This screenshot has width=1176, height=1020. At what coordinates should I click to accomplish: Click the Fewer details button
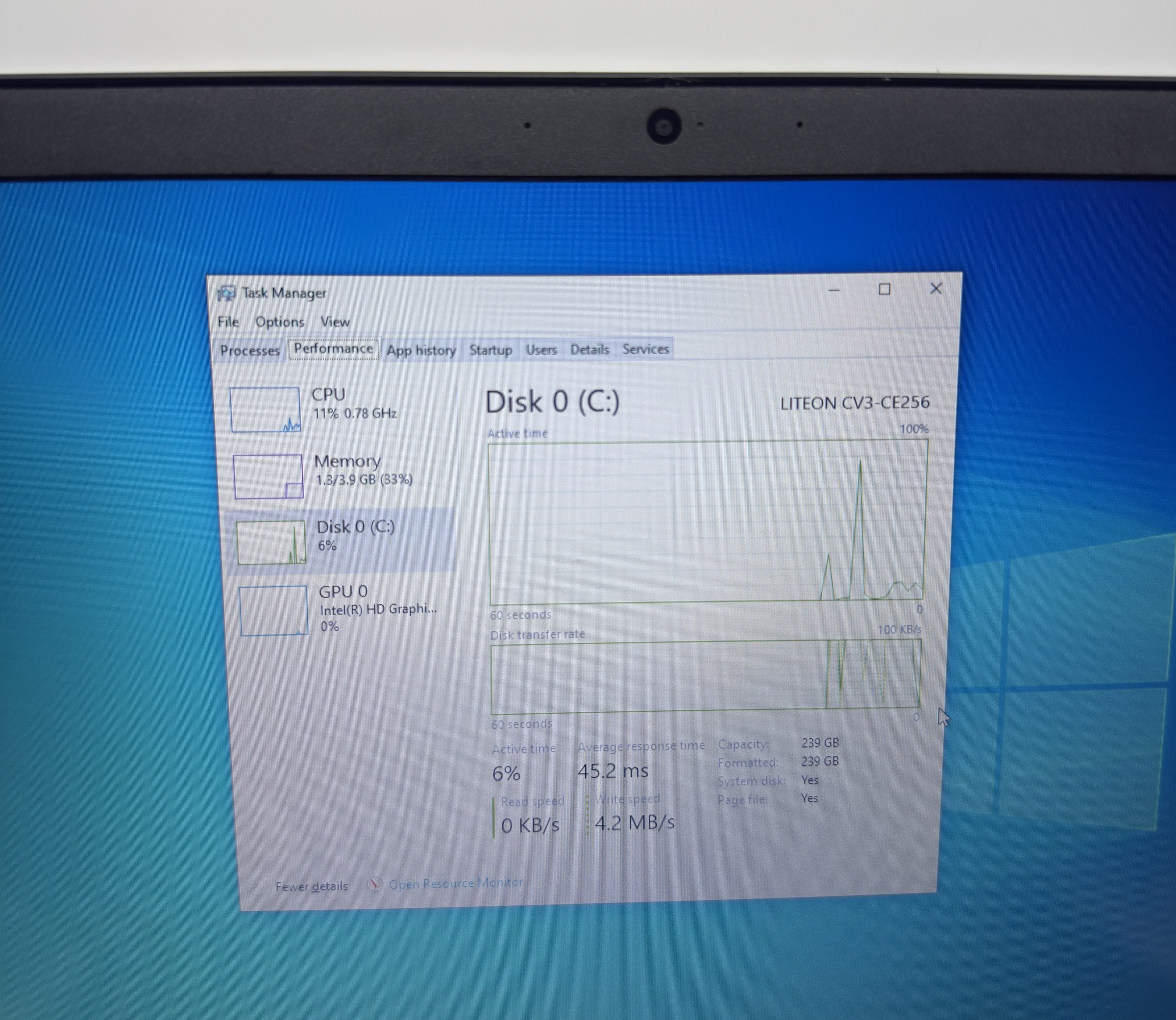(311, 886)
